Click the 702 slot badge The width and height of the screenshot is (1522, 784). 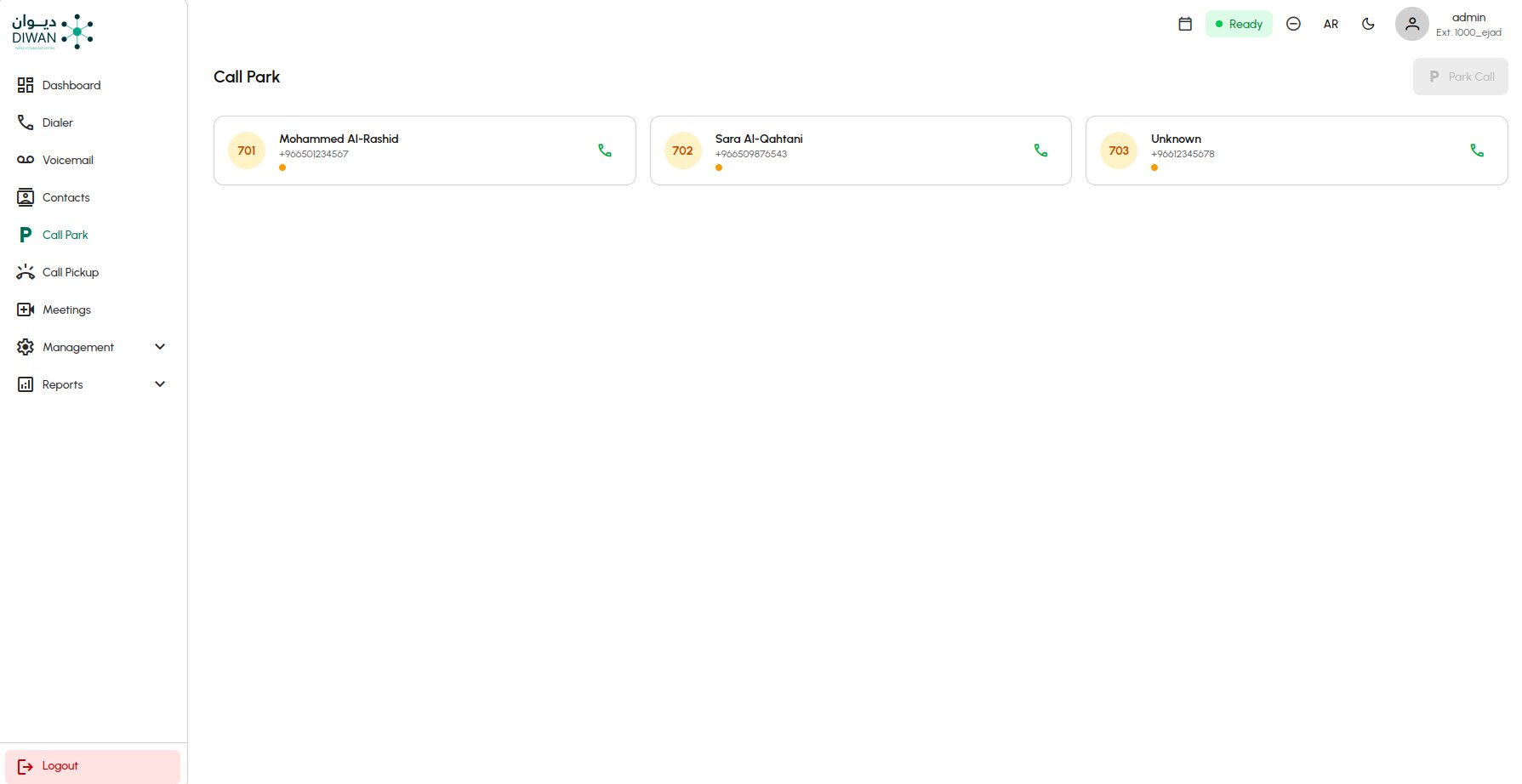682,151
